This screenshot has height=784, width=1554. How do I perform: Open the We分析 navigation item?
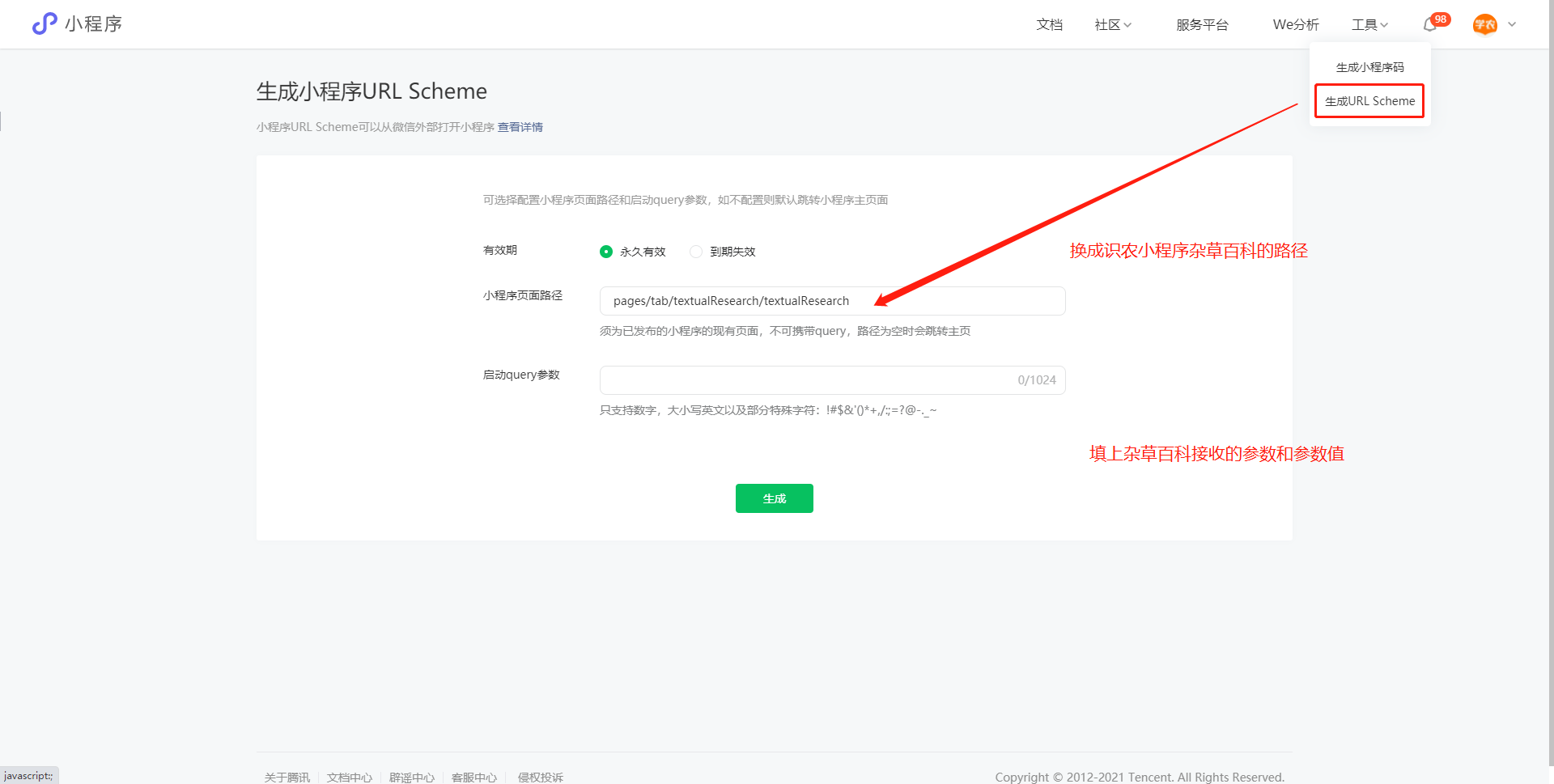click(1295, 24)
